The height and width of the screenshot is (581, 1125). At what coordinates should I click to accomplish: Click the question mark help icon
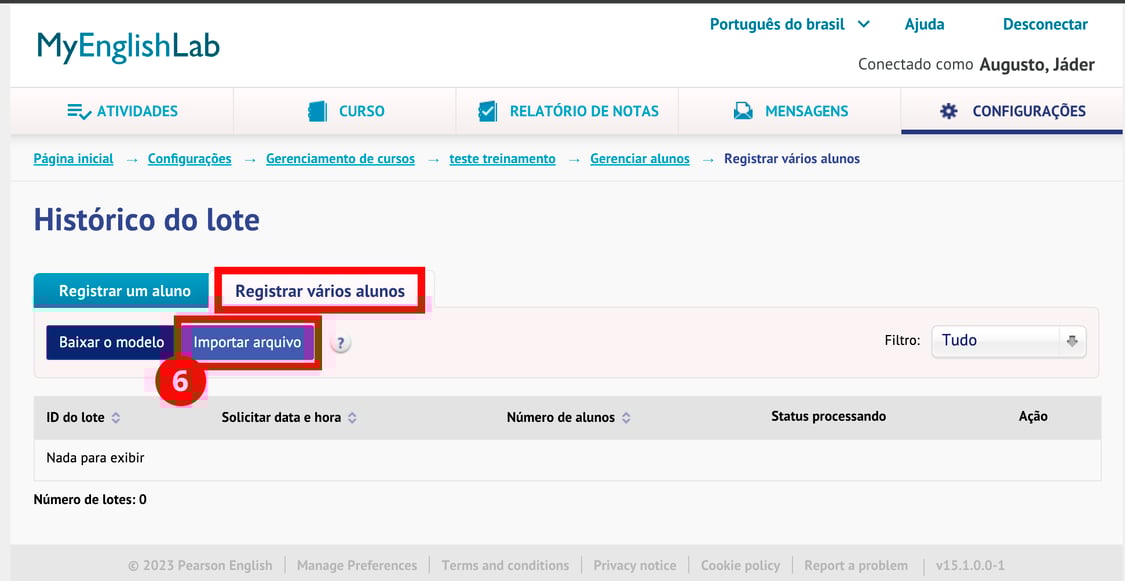pos(341,343)
